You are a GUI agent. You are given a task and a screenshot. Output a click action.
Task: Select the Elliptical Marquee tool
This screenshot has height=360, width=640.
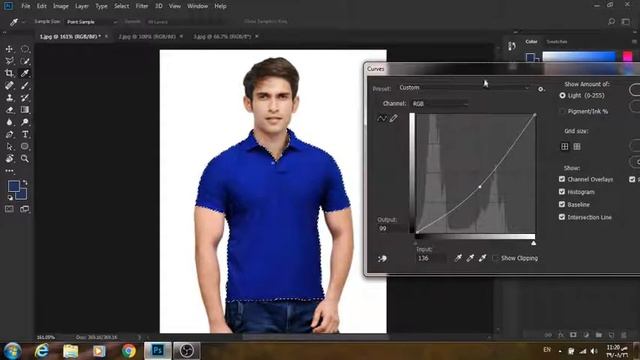[25, 49]
